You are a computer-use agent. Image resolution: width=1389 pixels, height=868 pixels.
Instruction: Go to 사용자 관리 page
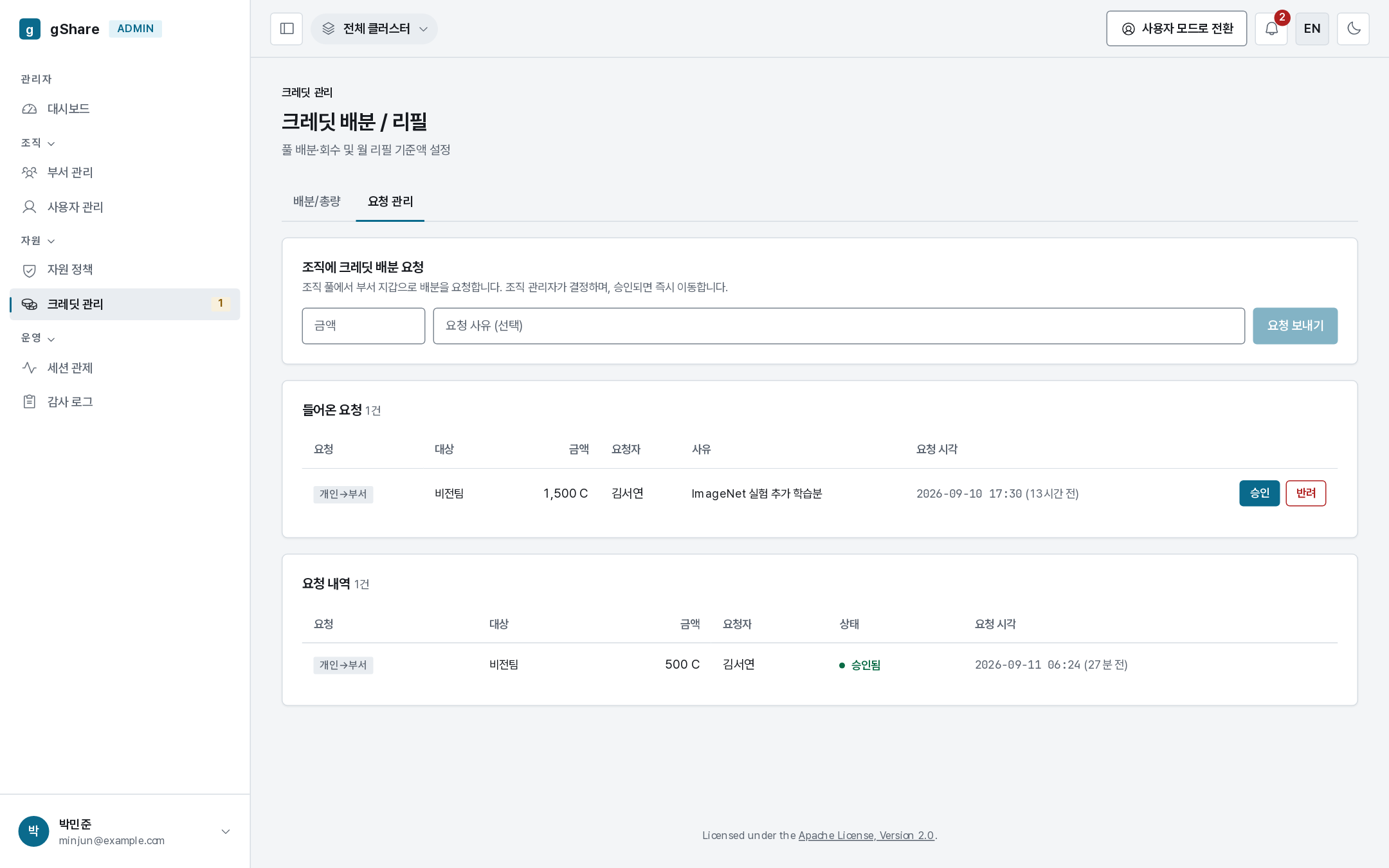tap(125, 207)
